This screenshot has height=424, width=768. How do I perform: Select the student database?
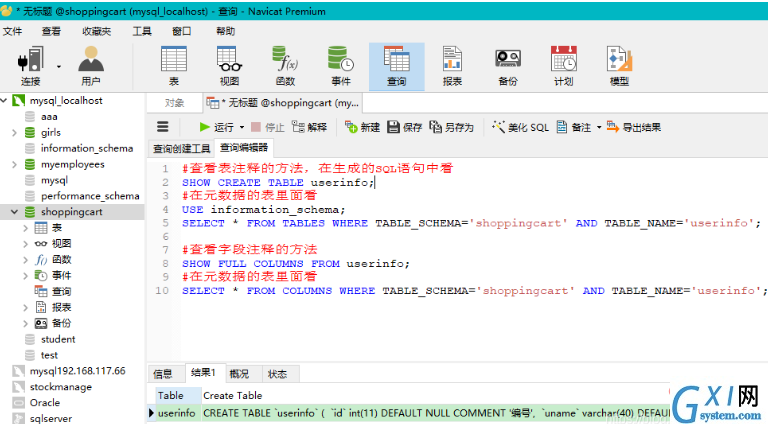click(58, 339)
